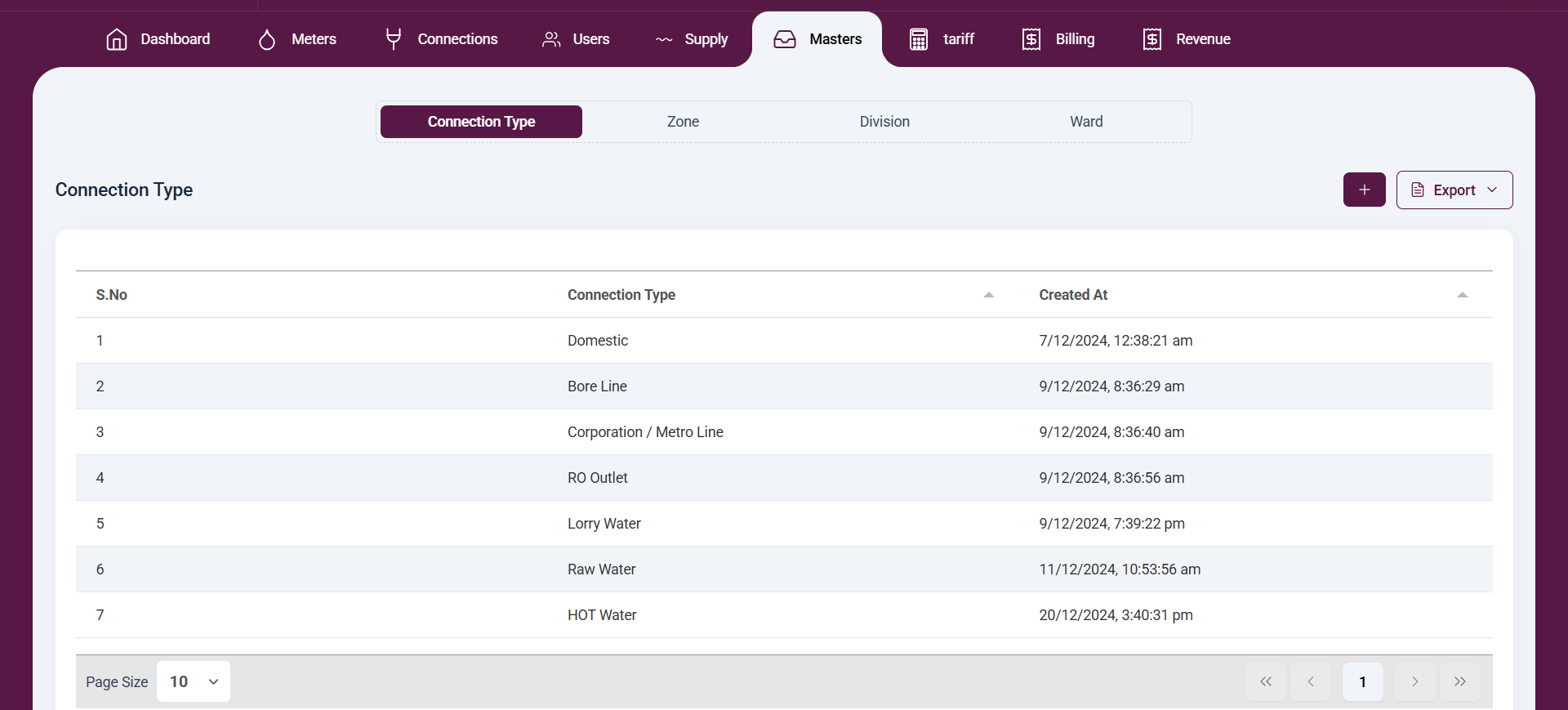Viewport: 1568px width, 710px height.
Task: Click the Supply wave icon
Action: tap(664, 39)
